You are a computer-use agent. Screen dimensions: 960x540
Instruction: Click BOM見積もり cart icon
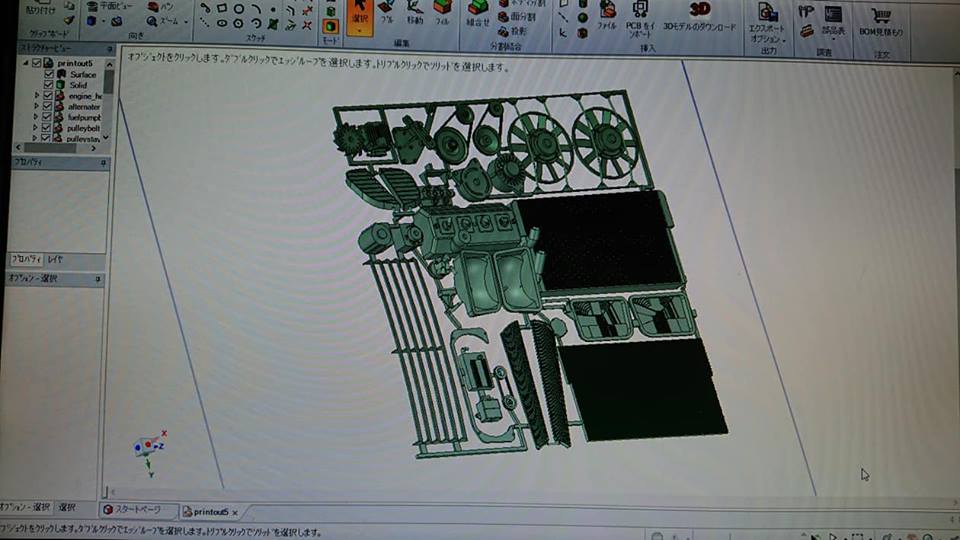tap(880, 21)
